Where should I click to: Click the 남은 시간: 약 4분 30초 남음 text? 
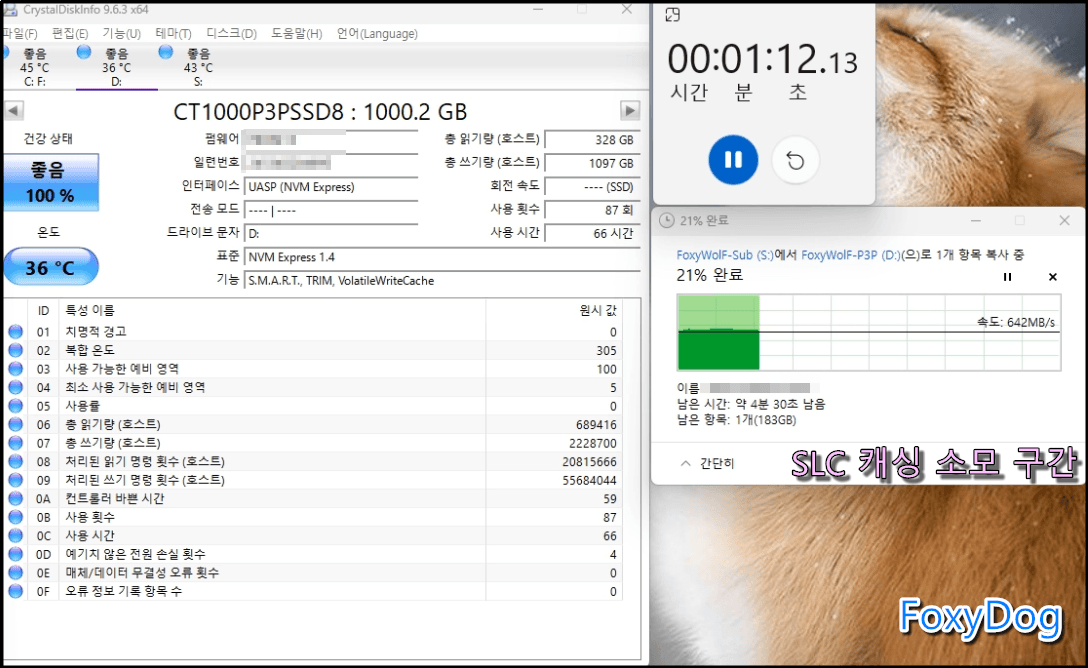click(751, 404)
